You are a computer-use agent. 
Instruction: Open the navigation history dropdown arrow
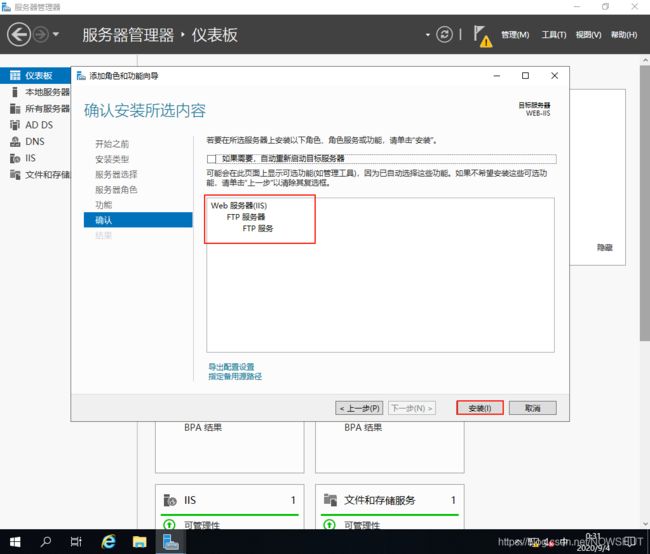56,34
